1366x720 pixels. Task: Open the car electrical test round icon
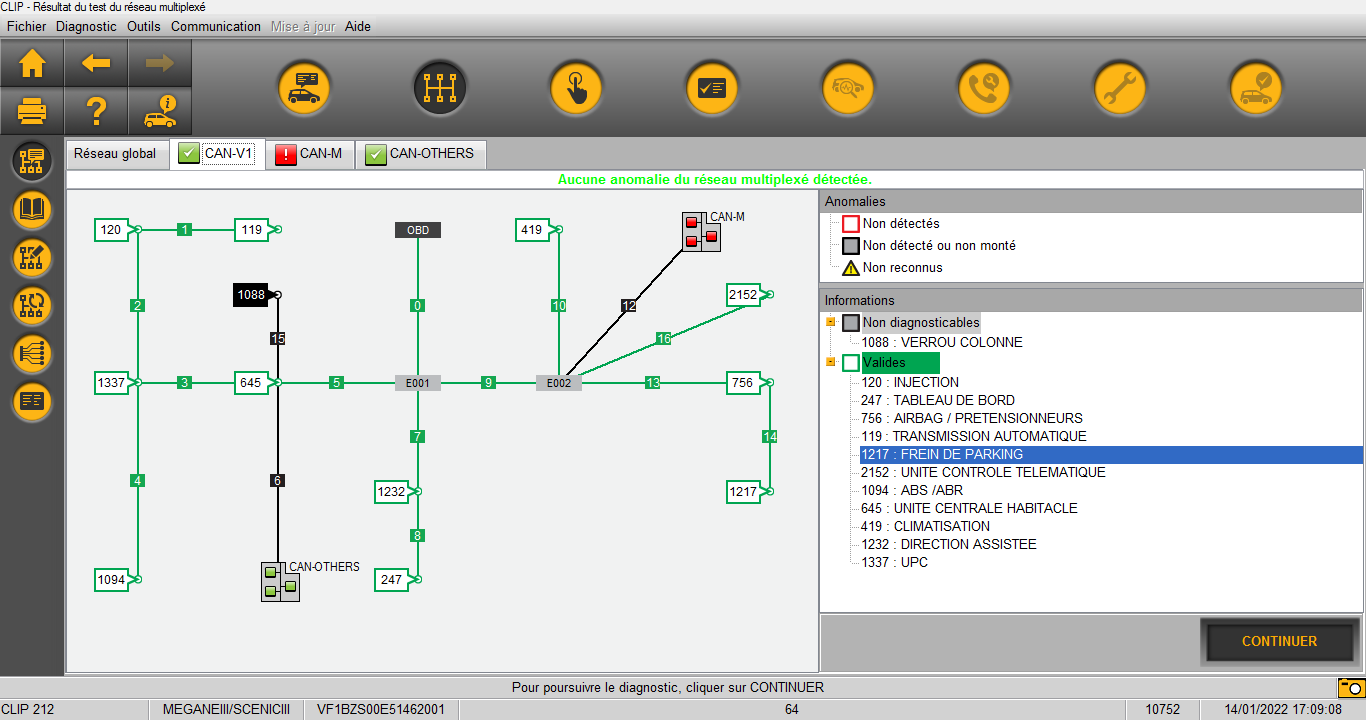coord(848,88)
